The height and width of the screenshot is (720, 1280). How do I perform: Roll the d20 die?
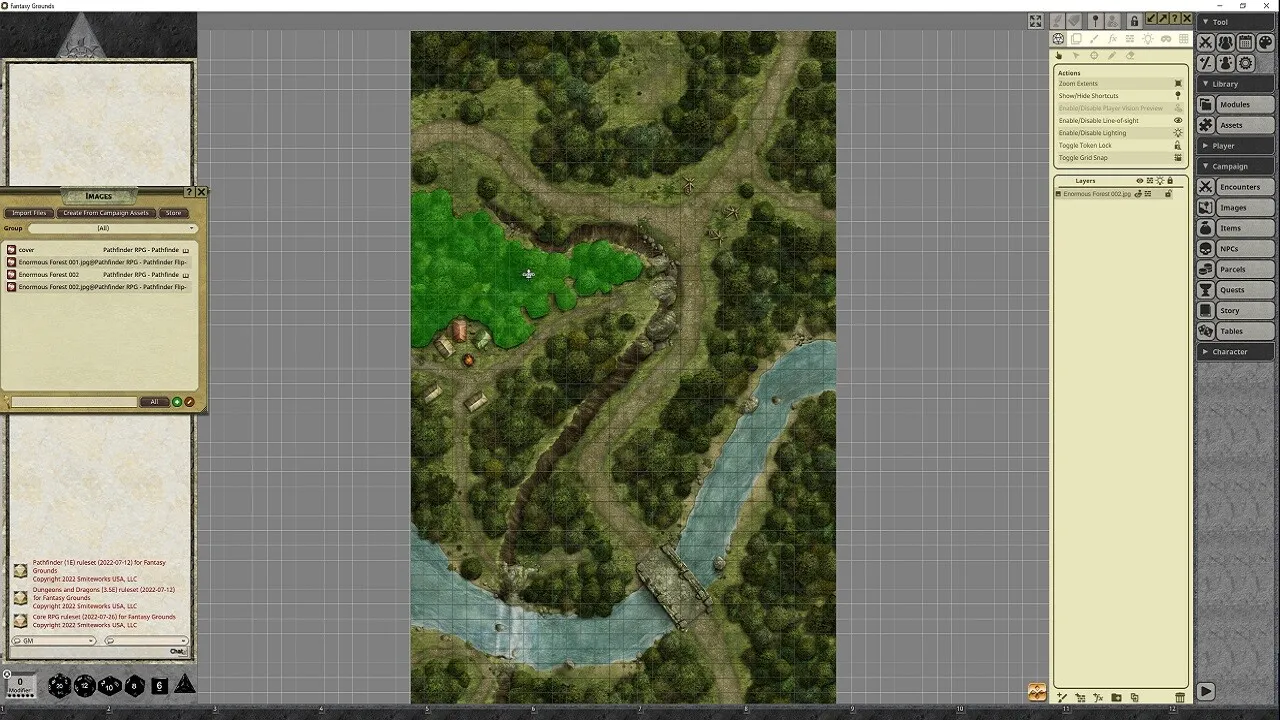pyautogui.click(x=60, y=685)
